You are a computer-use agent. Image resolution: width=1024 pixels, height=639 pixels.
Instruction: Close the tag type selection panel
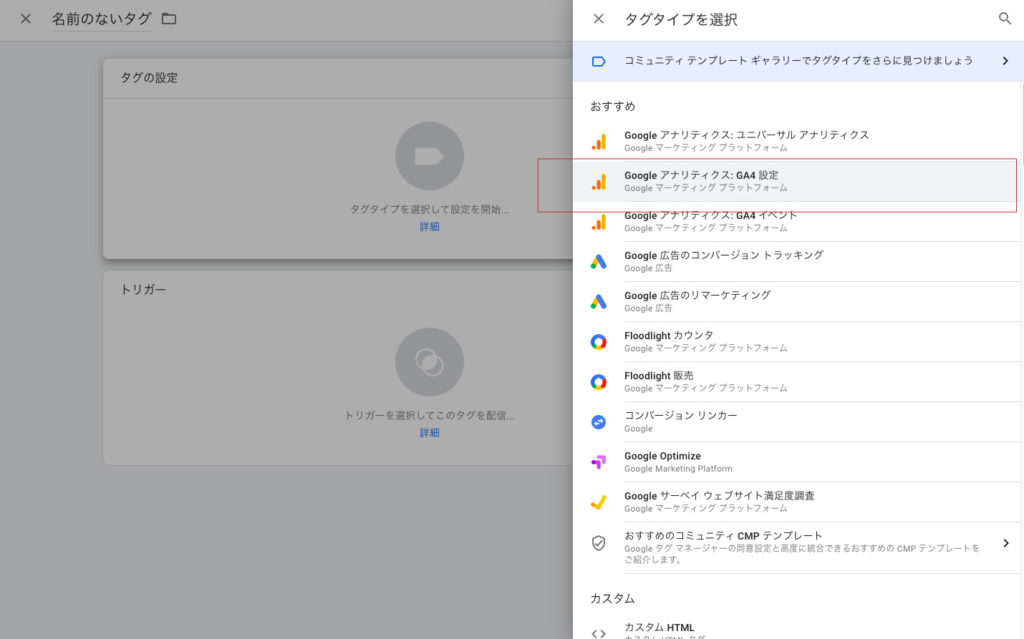(x=598, y=19)
